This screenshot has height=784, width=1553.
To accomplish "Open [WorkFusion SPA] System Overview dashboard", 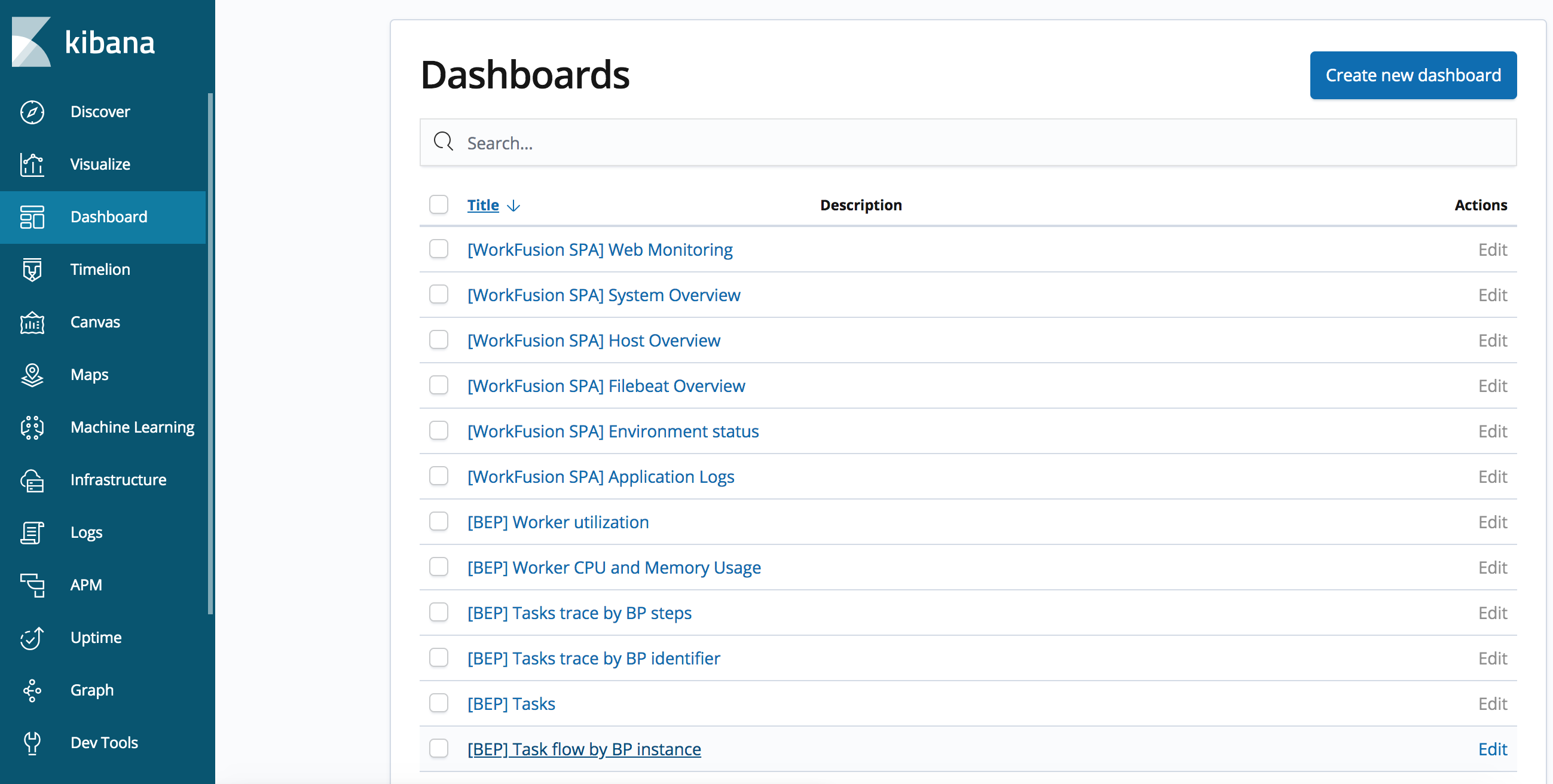I will [604, 295].
